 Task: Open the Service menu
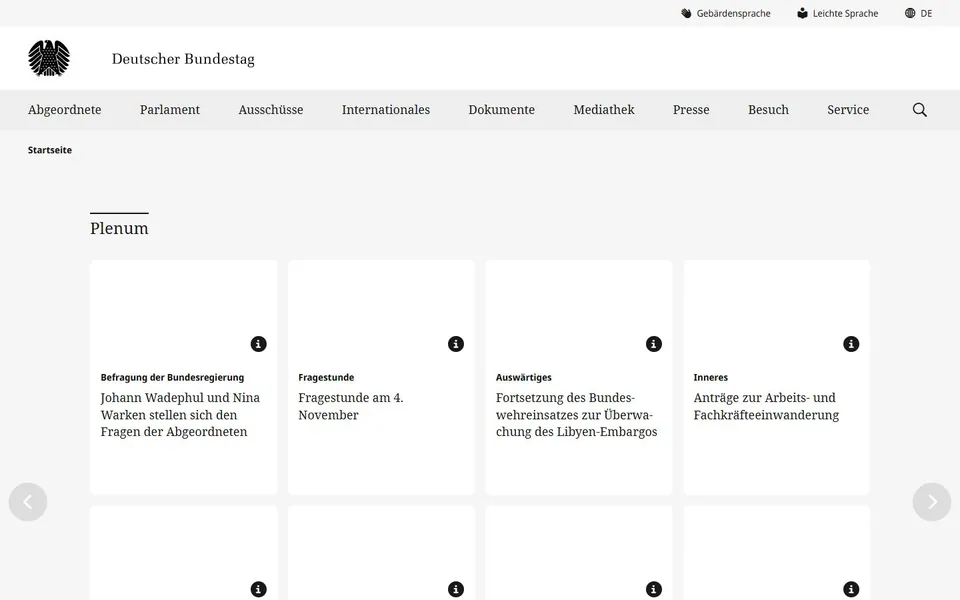click(x=848, y=110)
